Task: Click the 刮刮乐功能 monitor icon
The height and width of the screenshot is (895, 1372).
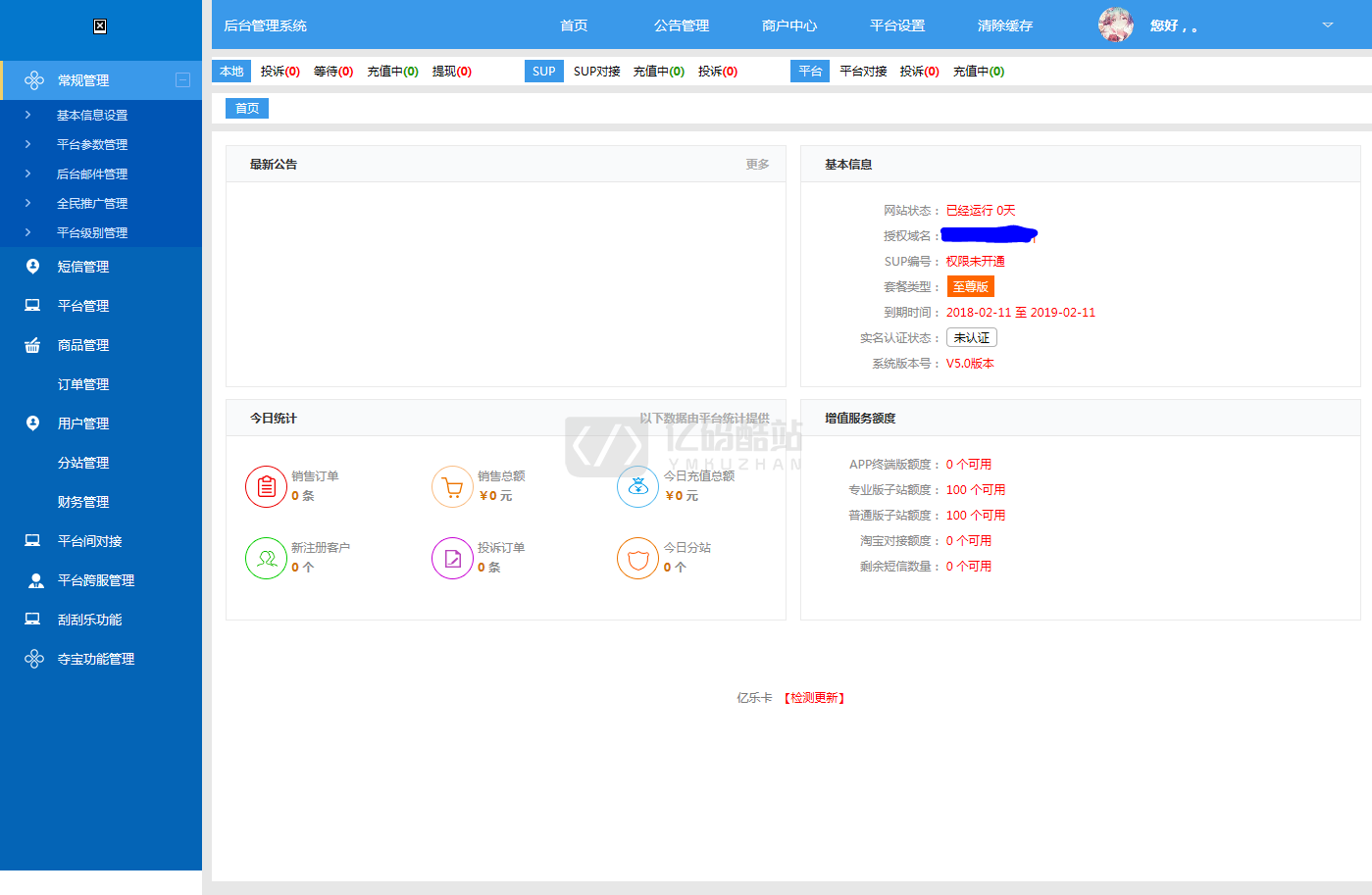Action: (32, 620)
